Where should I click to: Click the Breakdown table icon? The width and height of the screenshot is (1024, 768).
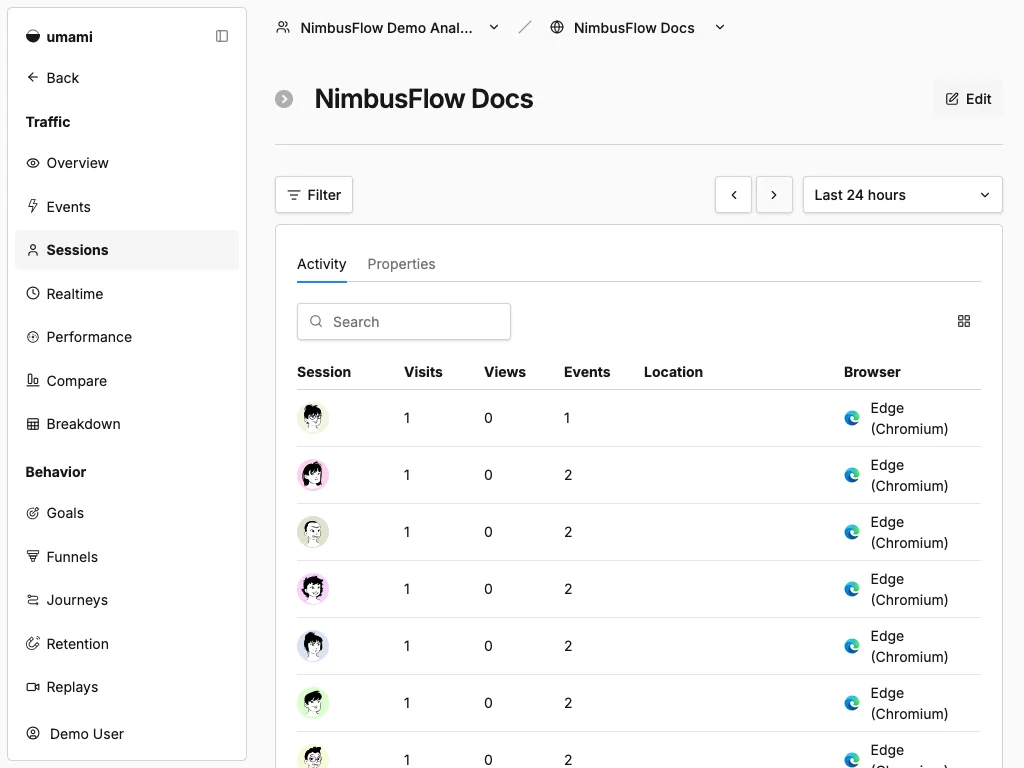tap(33, 424)
